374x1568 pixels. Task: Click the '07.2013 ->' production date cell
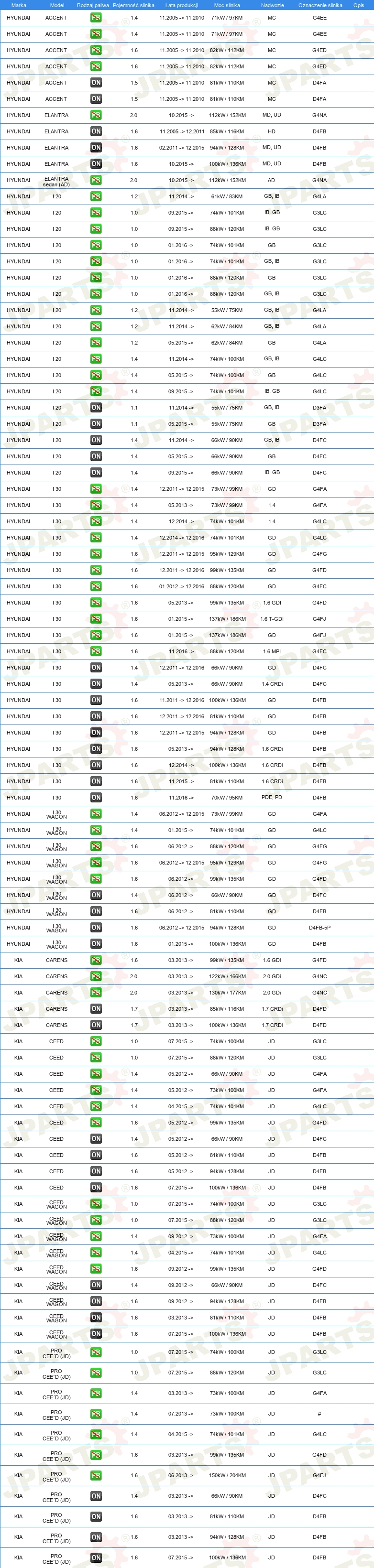(x=181, y=1414)
